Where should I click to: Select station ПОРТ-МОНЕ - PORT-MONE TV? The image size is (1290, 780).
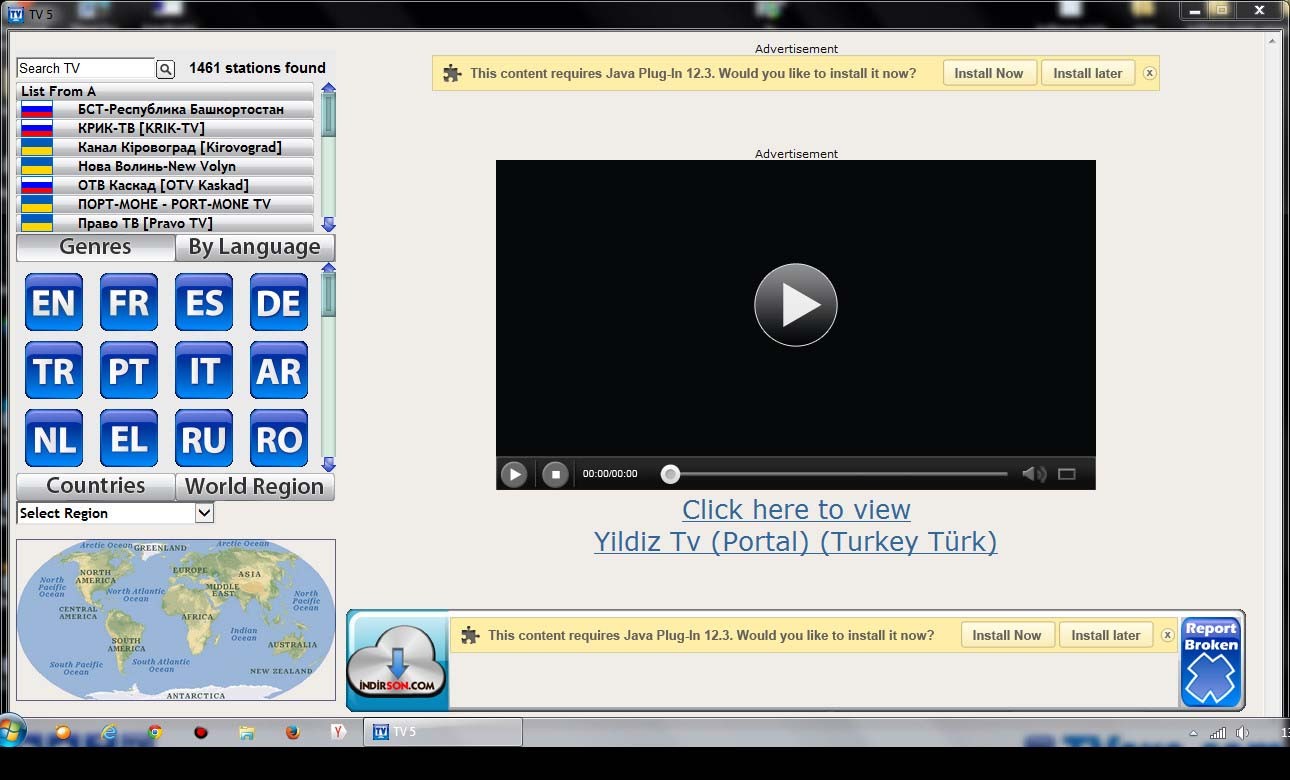click(x=165, y=204)
